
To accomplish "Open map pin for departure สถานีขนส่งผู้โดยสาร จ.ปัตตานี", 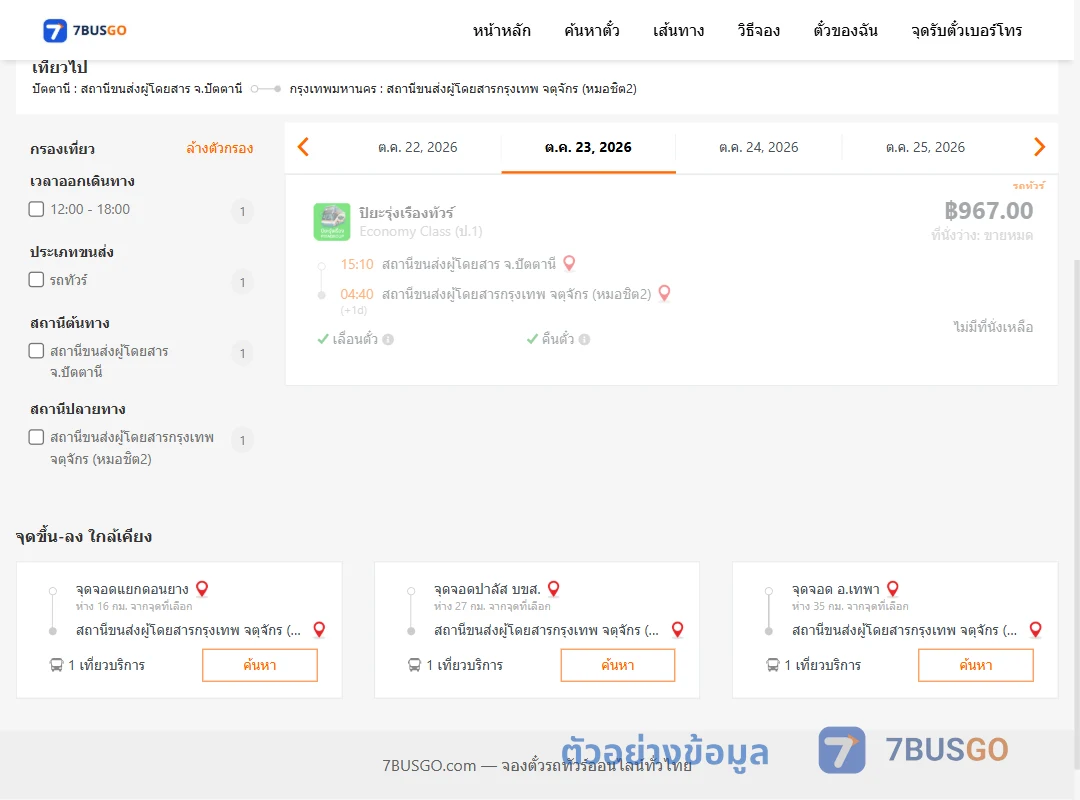I will pyautogui.click(x=569, y=263).
